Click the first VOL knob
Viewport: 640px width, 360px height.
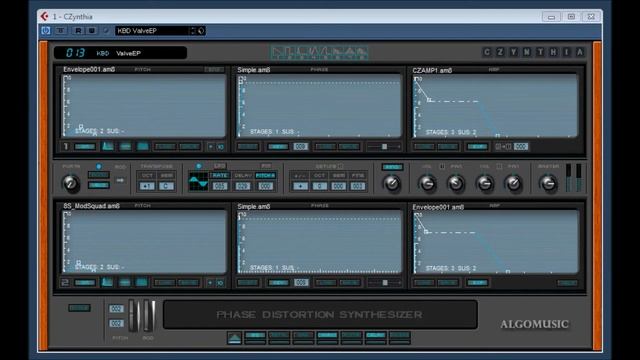(x=427, y=184)
